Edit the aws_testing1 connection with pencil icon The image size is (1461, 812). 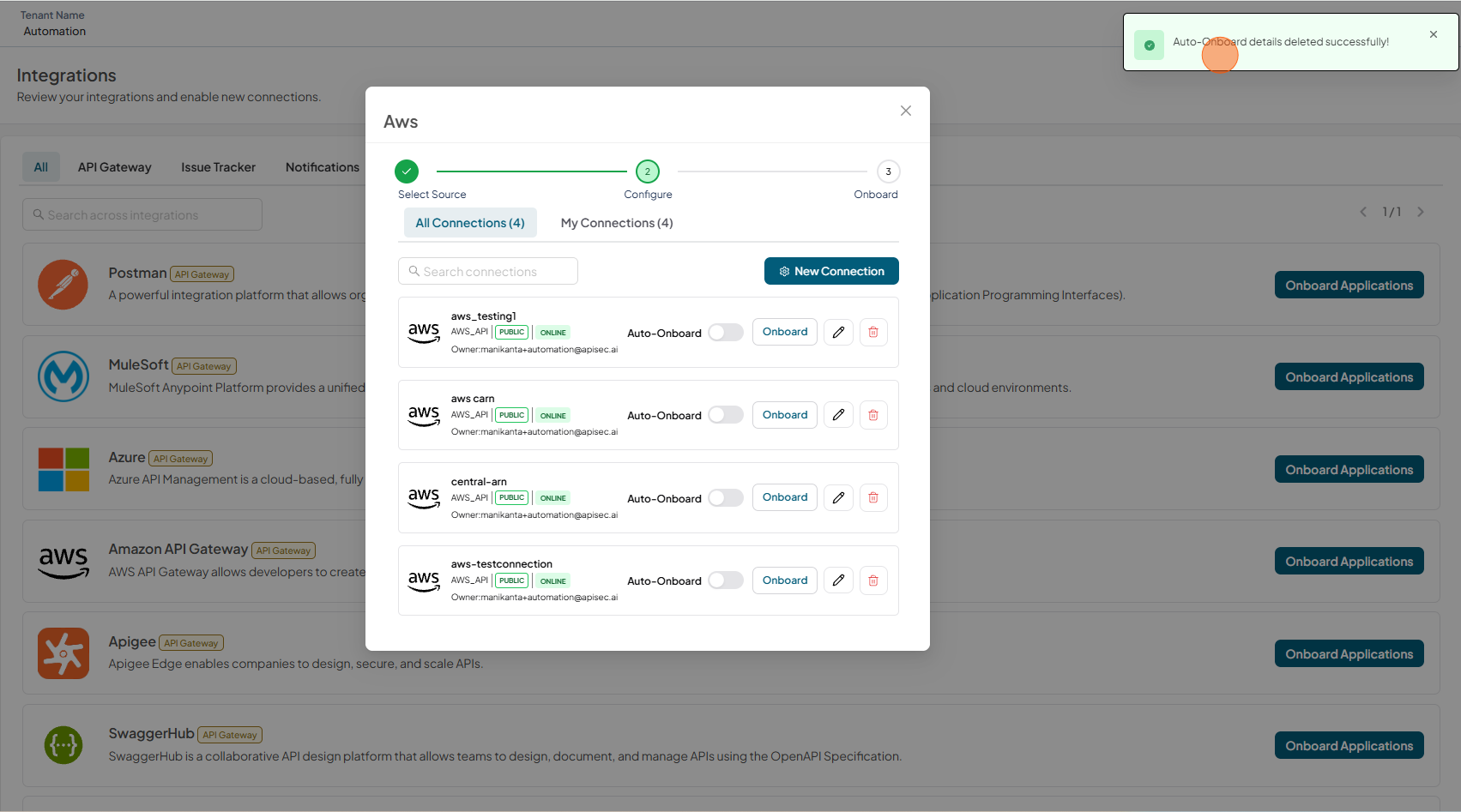coord(838,332)
